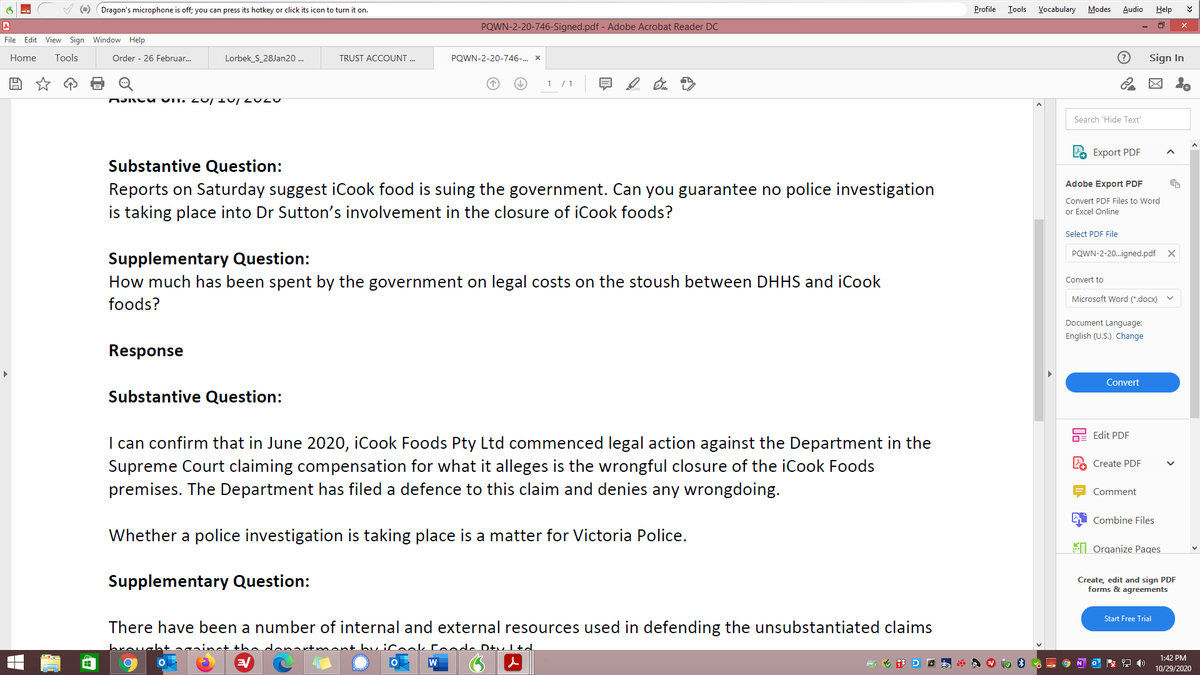This screenshot has height=675, width=1200.
Task: Click the Start Free Trial button
Action: [x=1127, y=619]
